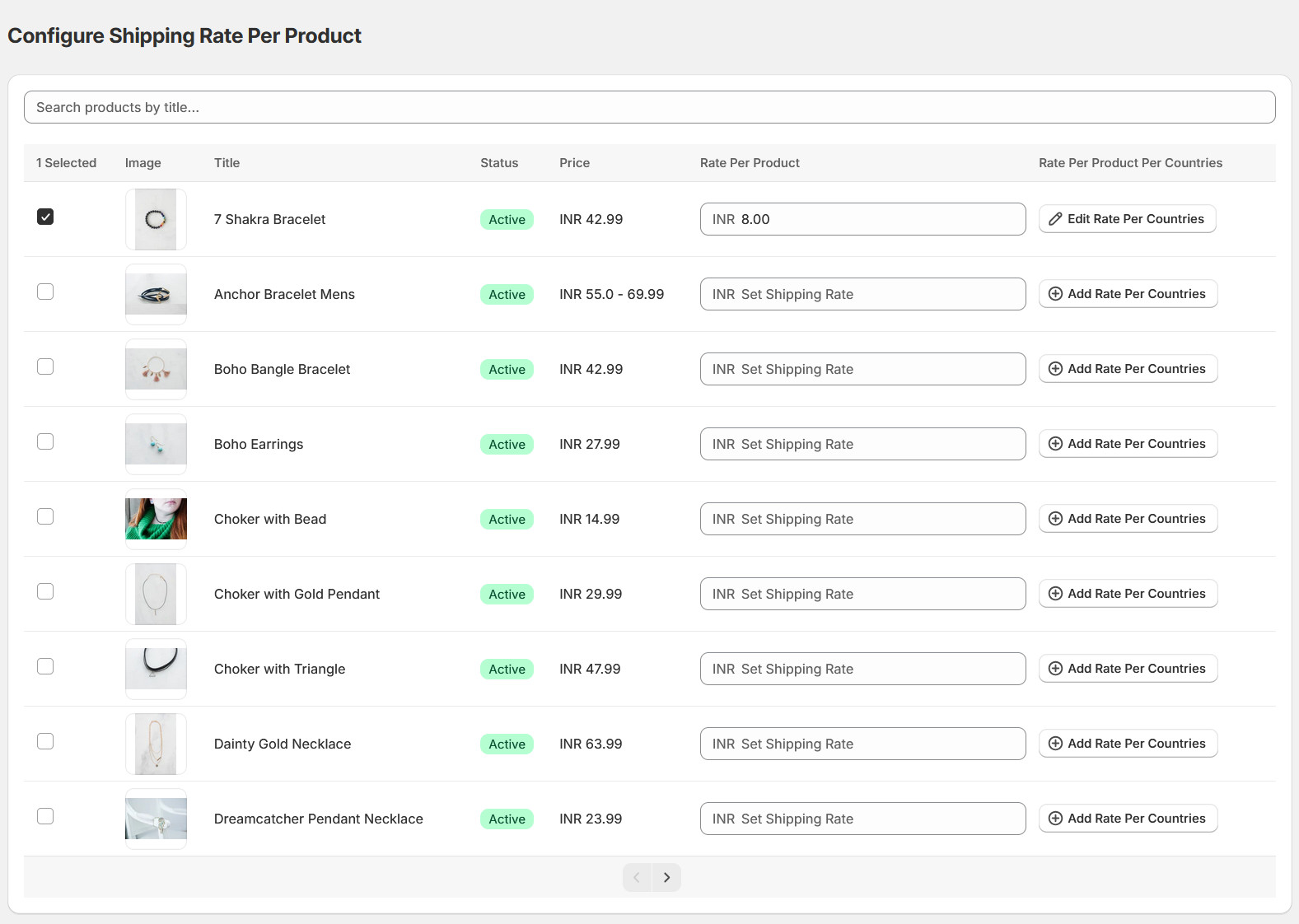Select Dainty Gold Necklace checkbox
1299x924 pixels.
click(45, 741)
